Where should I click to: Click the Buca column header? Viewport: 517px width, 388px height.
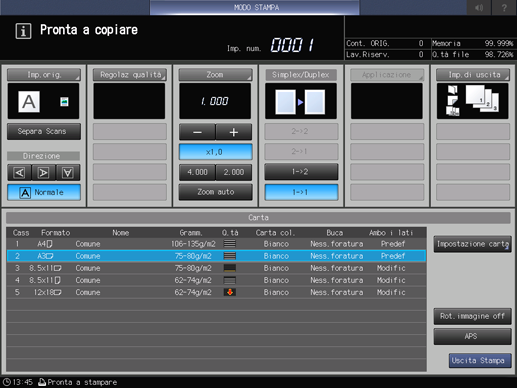[x=335, y=233]
